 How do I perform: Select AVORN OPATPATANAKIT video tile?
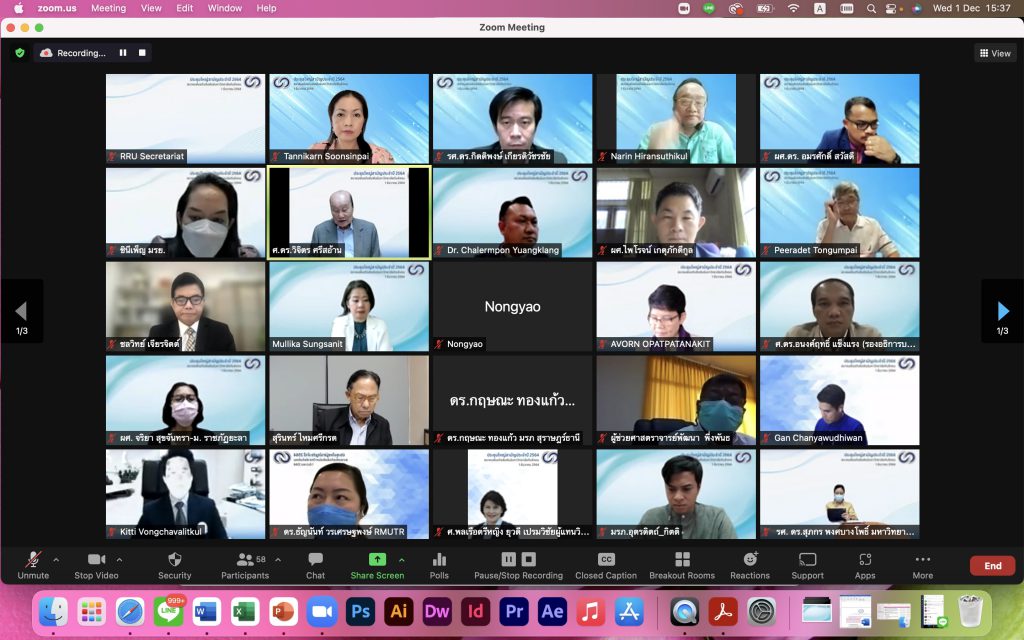click(x=676, y=306)
